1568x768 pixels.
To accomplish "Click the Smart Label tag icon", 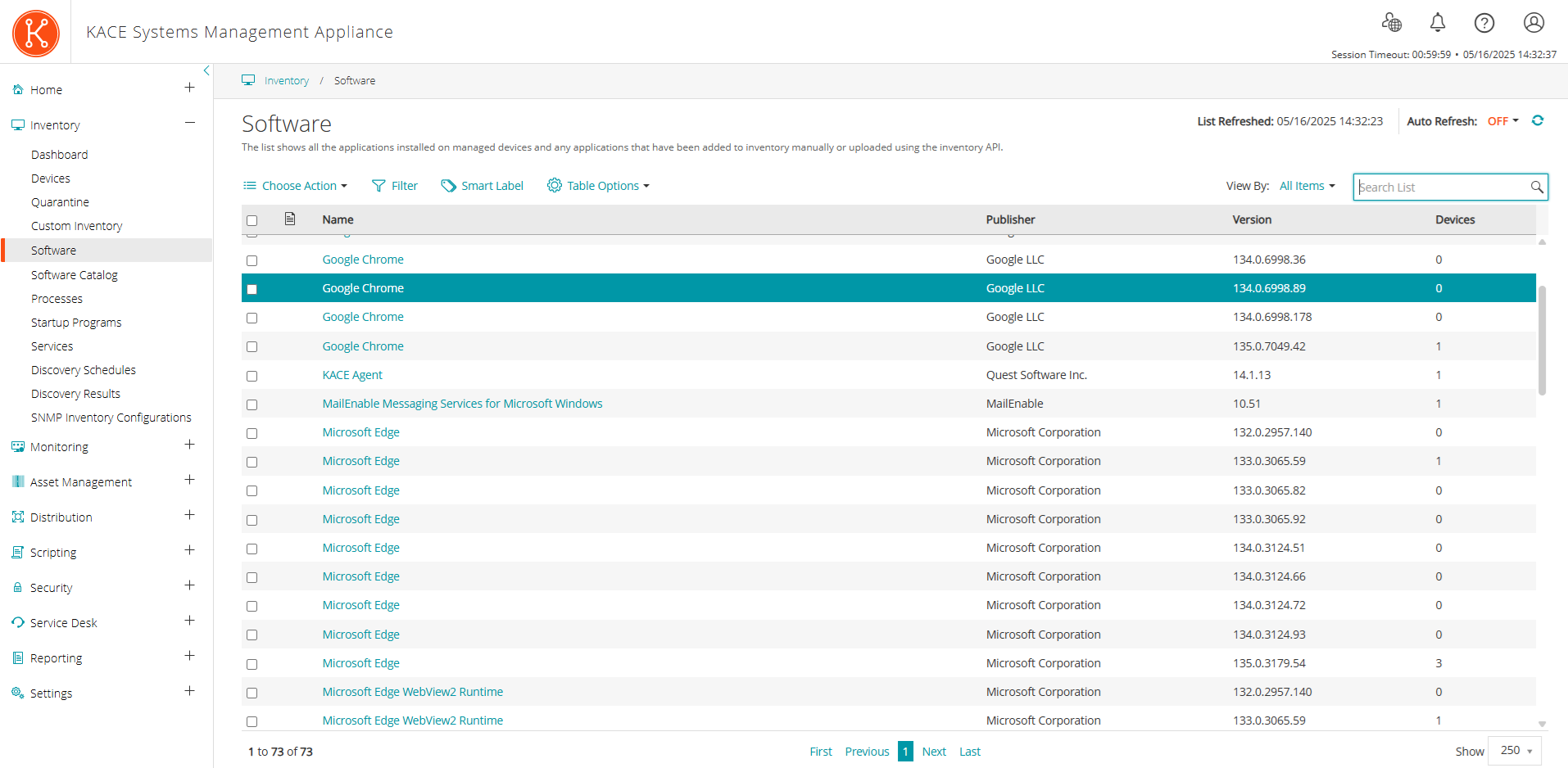I will click(x=448, y=186).
